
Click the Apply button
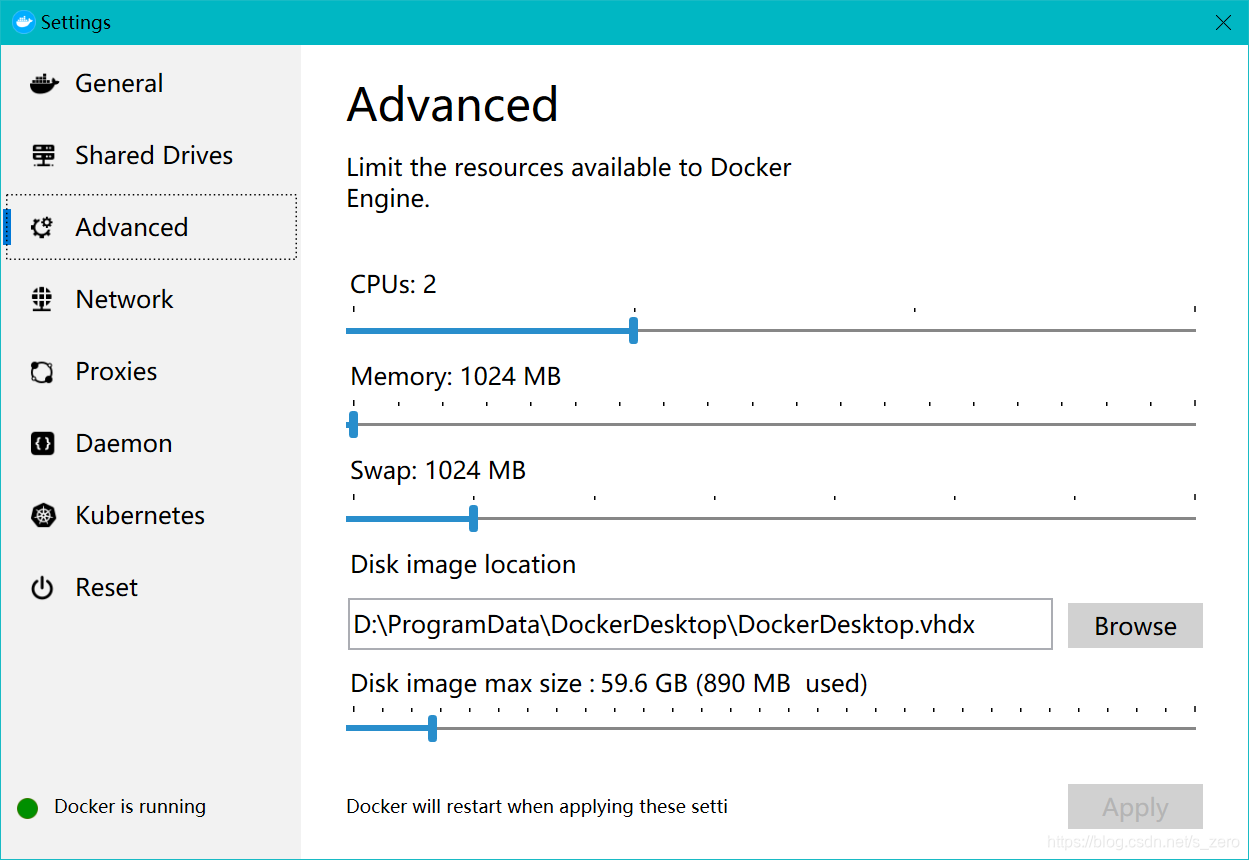tap(1135, 807)
